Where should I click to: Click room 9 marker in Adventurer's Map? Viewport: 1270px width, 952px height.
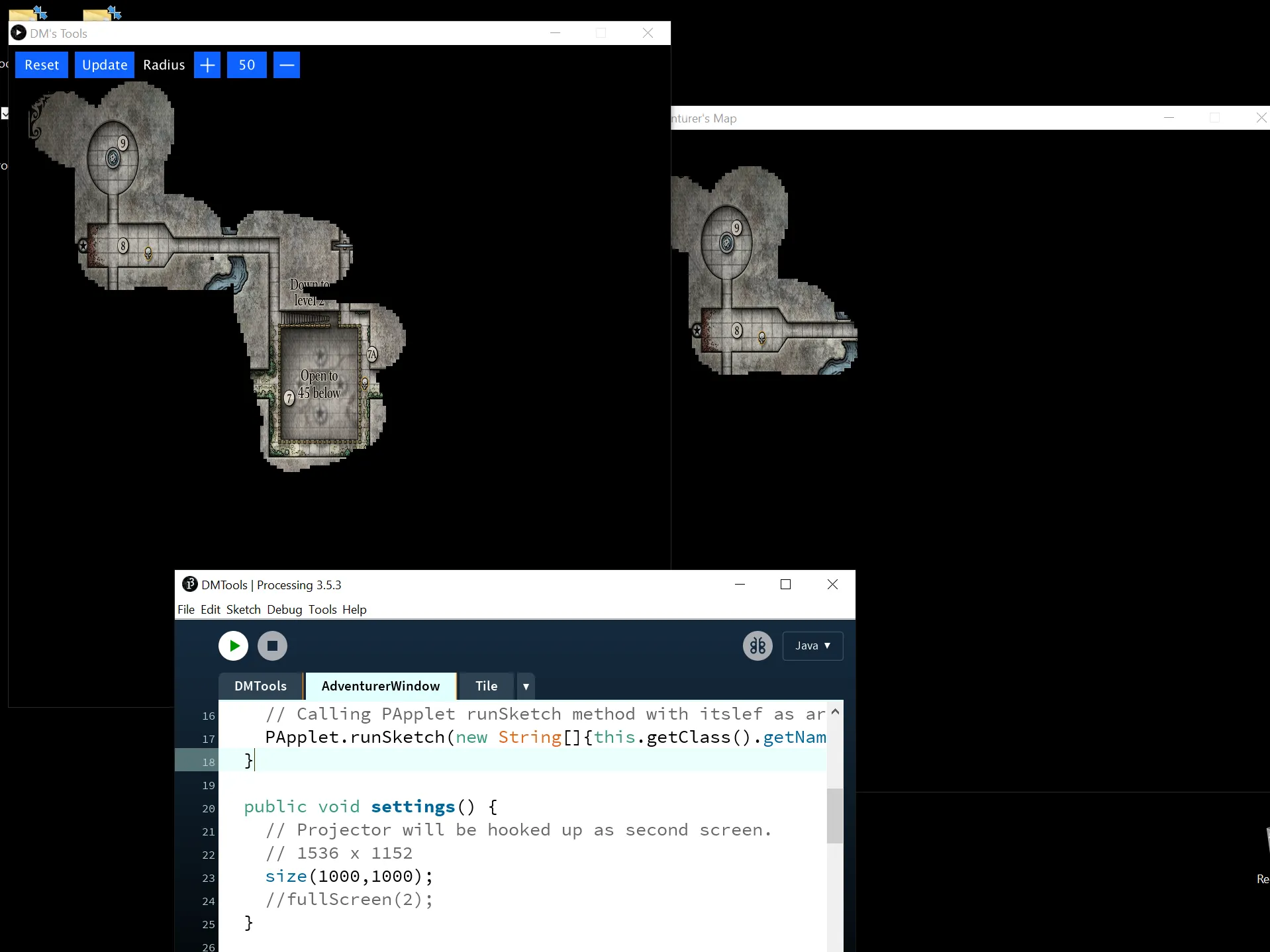(x=737, y=228)
